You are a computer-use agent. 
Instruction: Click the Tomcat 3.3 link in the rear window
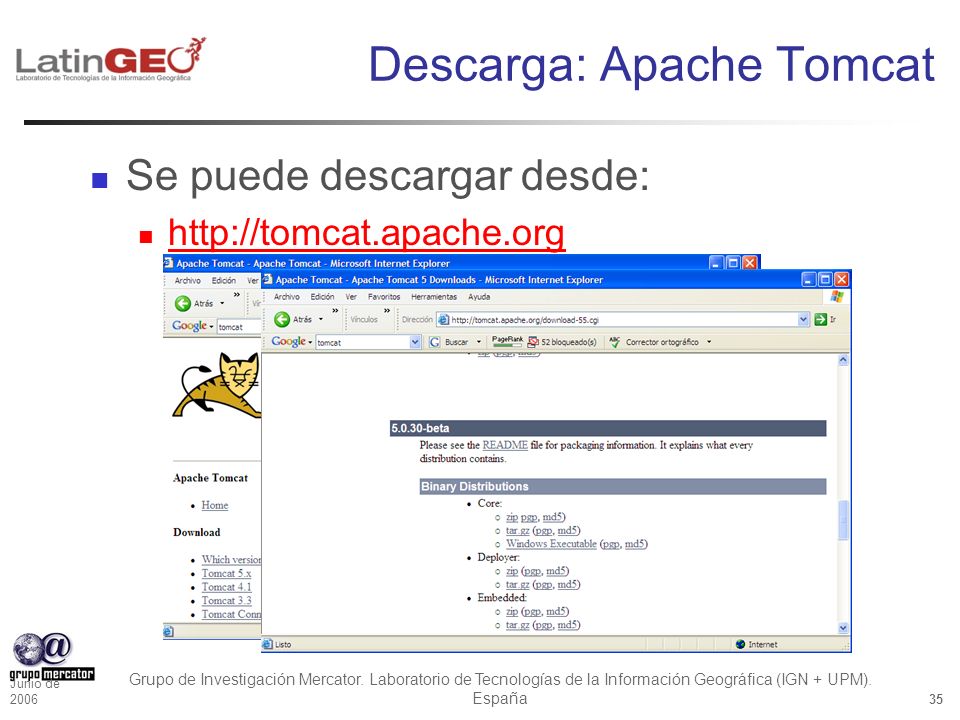[227, 601]
